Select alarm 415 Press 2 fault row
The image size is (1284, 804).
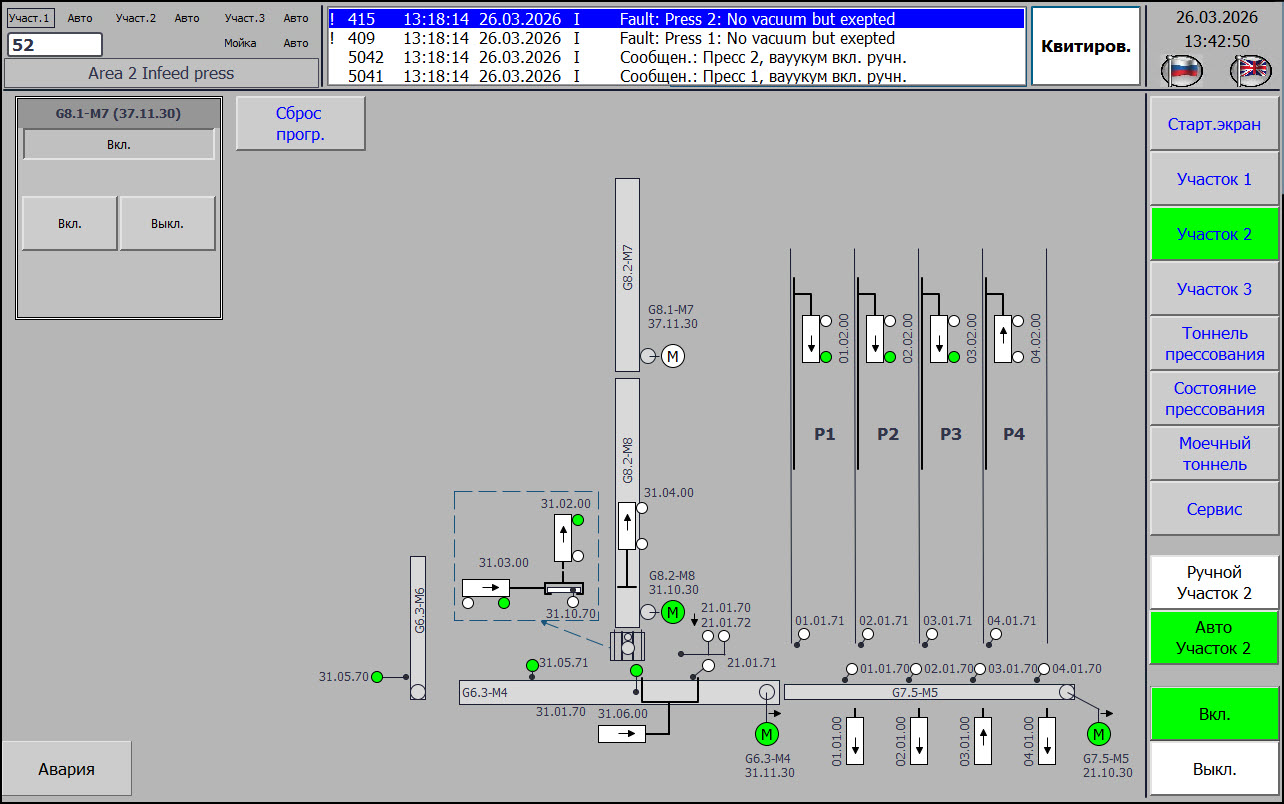tap(676, 19)
